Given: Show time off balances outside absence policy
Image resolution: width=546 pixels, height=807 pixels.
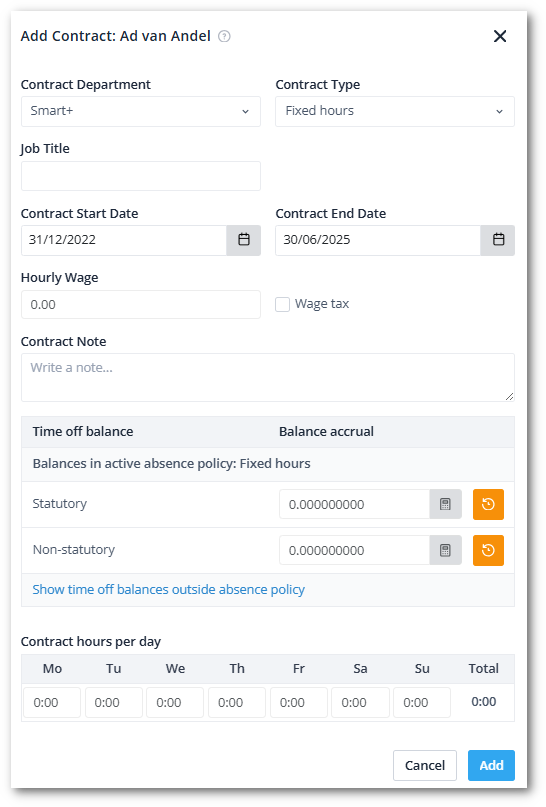Looking at the screenshot, I should (169, 590).
